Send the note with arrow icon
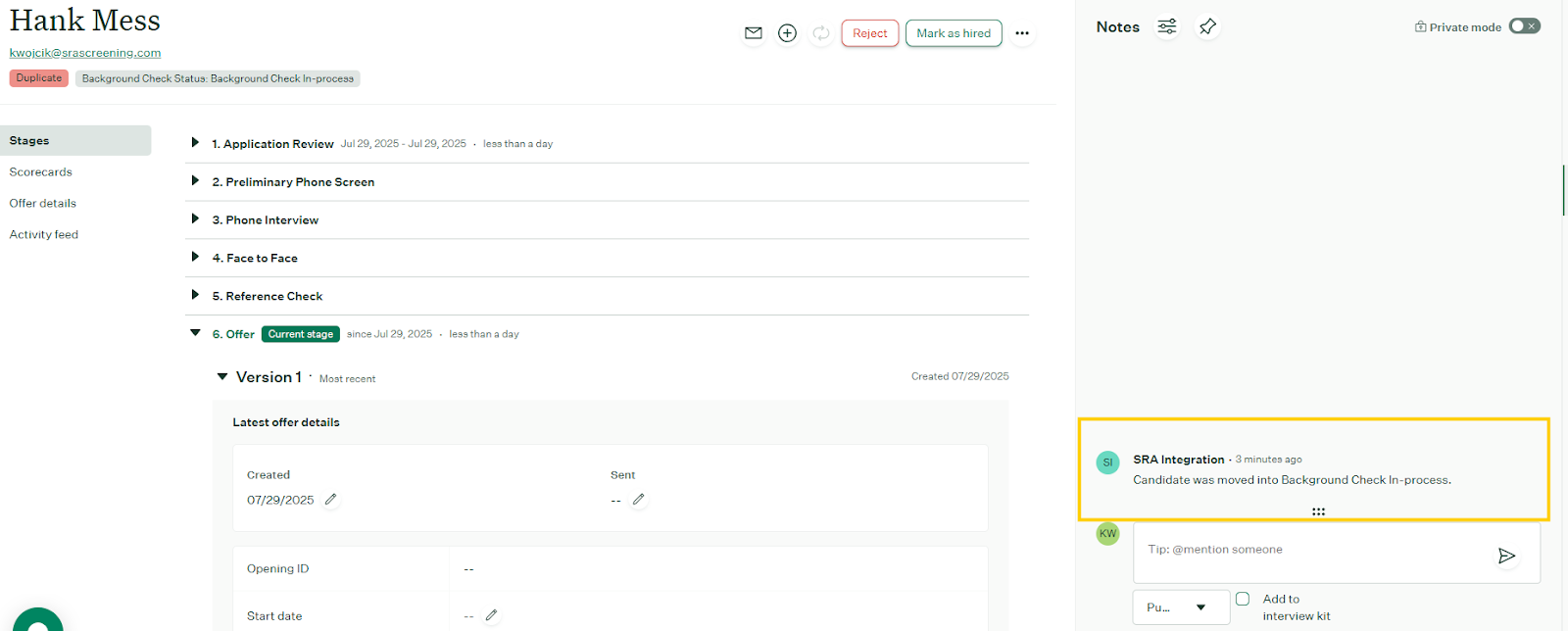The height and width of the screenshot is (631, 1568). (1506, 556)
